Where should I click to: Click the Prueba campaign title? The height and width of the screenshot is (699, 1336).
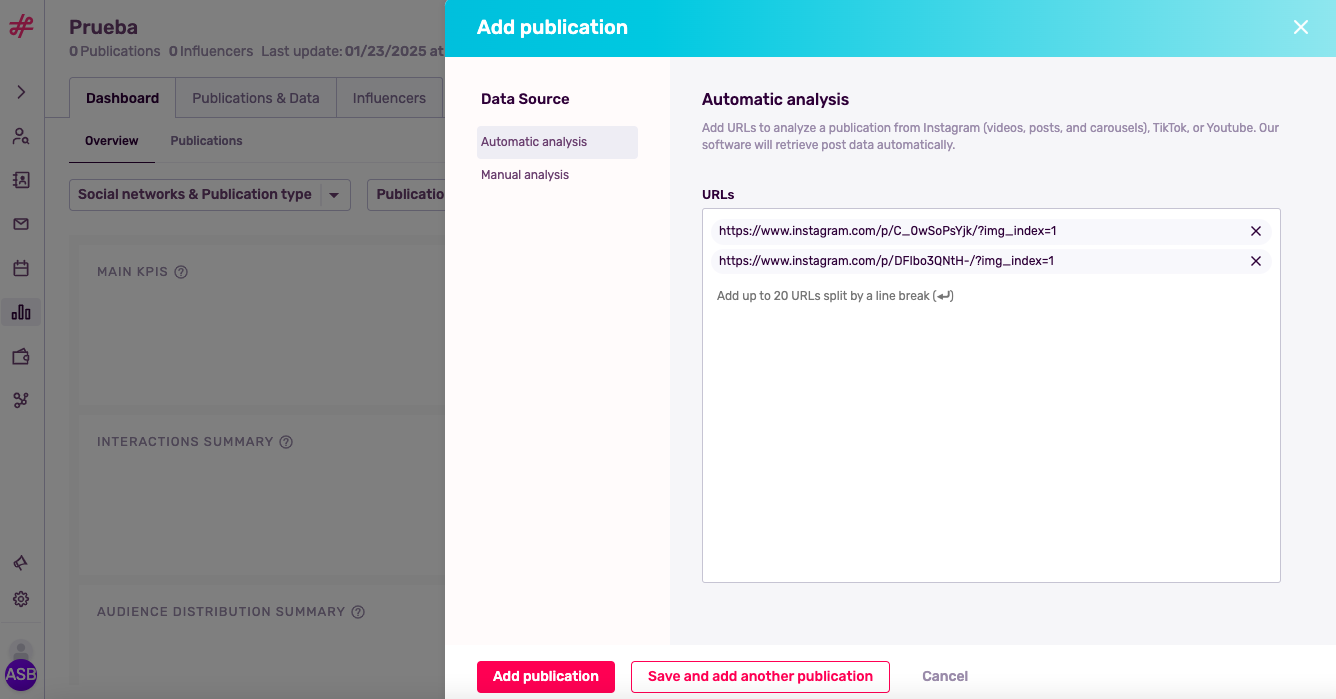(x=104, y=27)
